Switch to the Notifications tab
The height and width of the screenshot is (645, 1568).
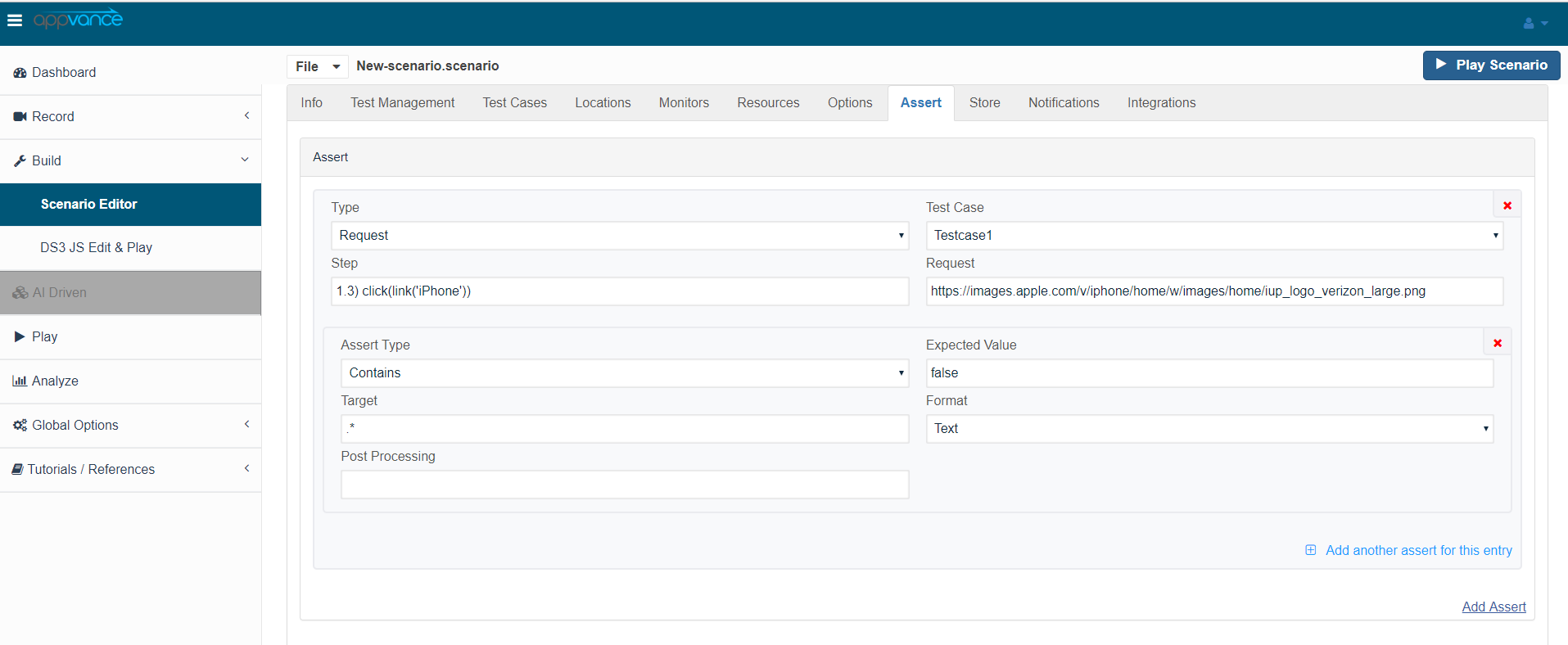point(1063,103)
